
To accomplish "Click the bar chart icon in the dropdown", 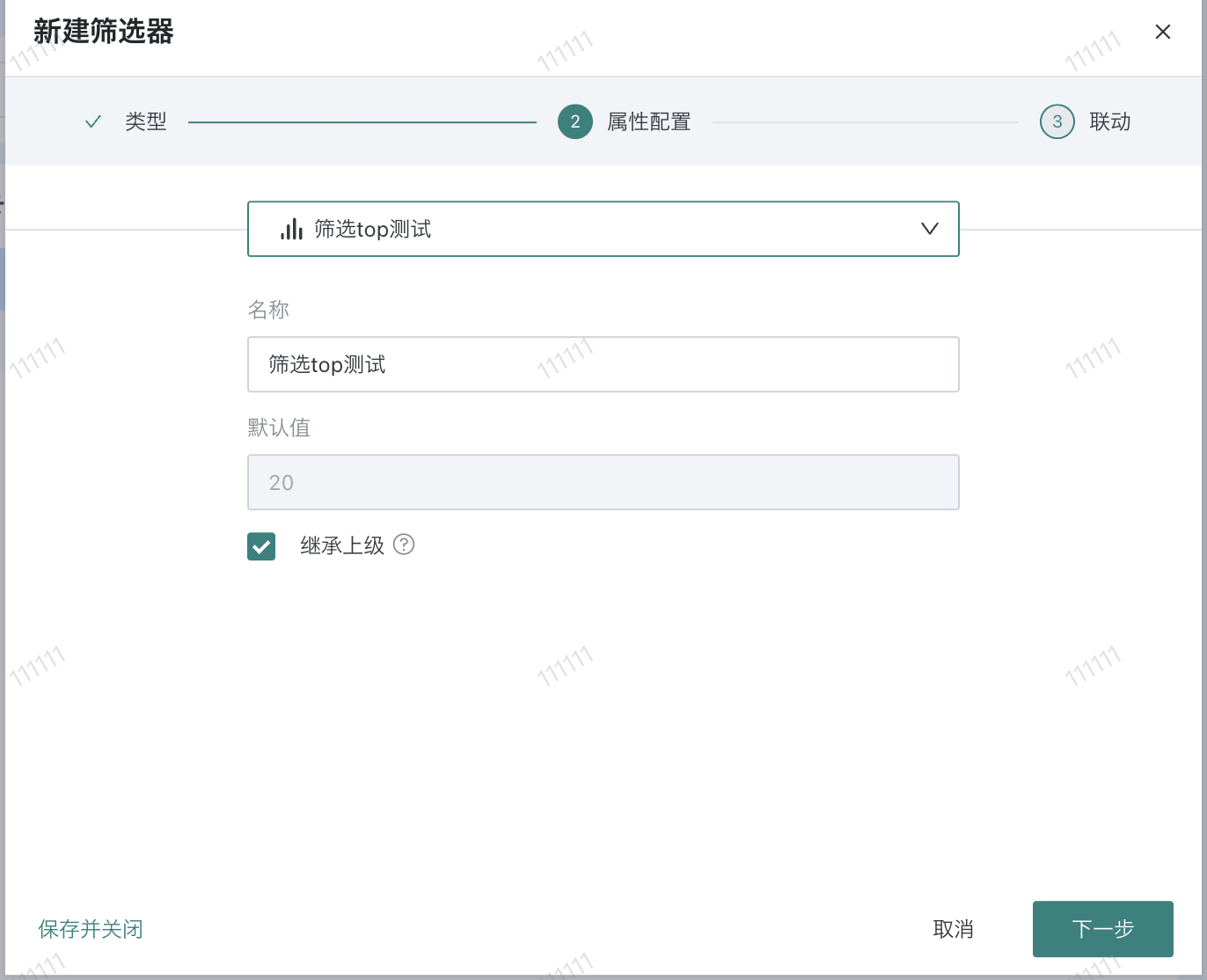I will 291,230.
